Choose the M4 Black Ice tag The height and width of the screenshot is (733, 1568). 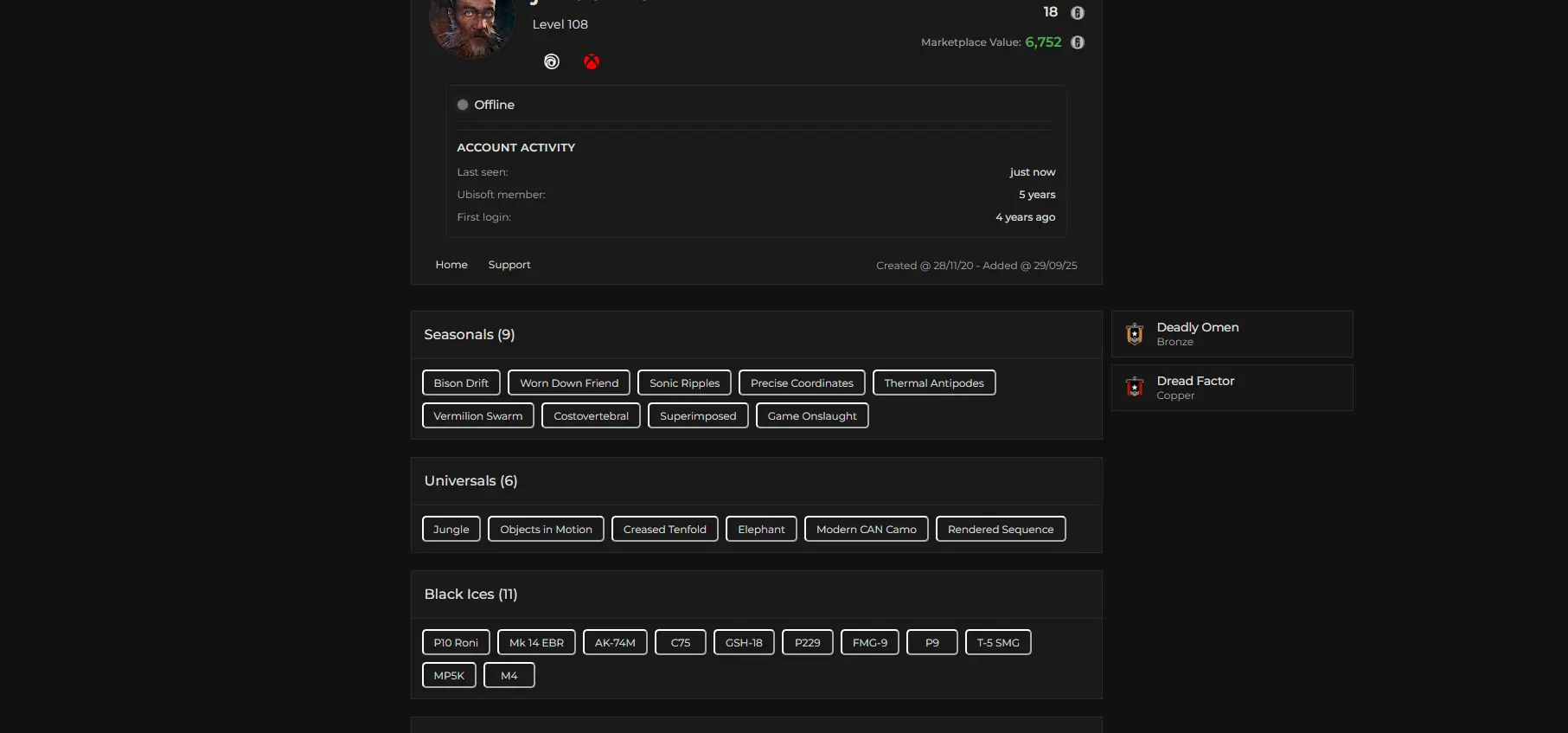[509, 675]
